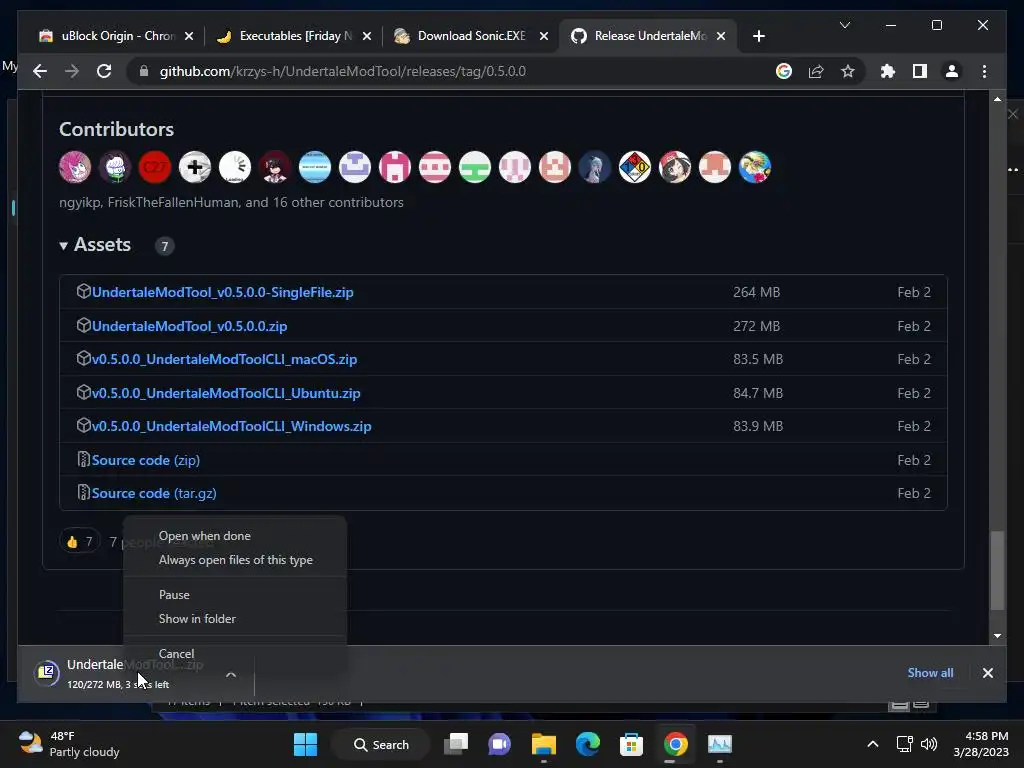Open the white plus-sign contributor avatar
1024x768 pixels.
click(x=195, y=167)
